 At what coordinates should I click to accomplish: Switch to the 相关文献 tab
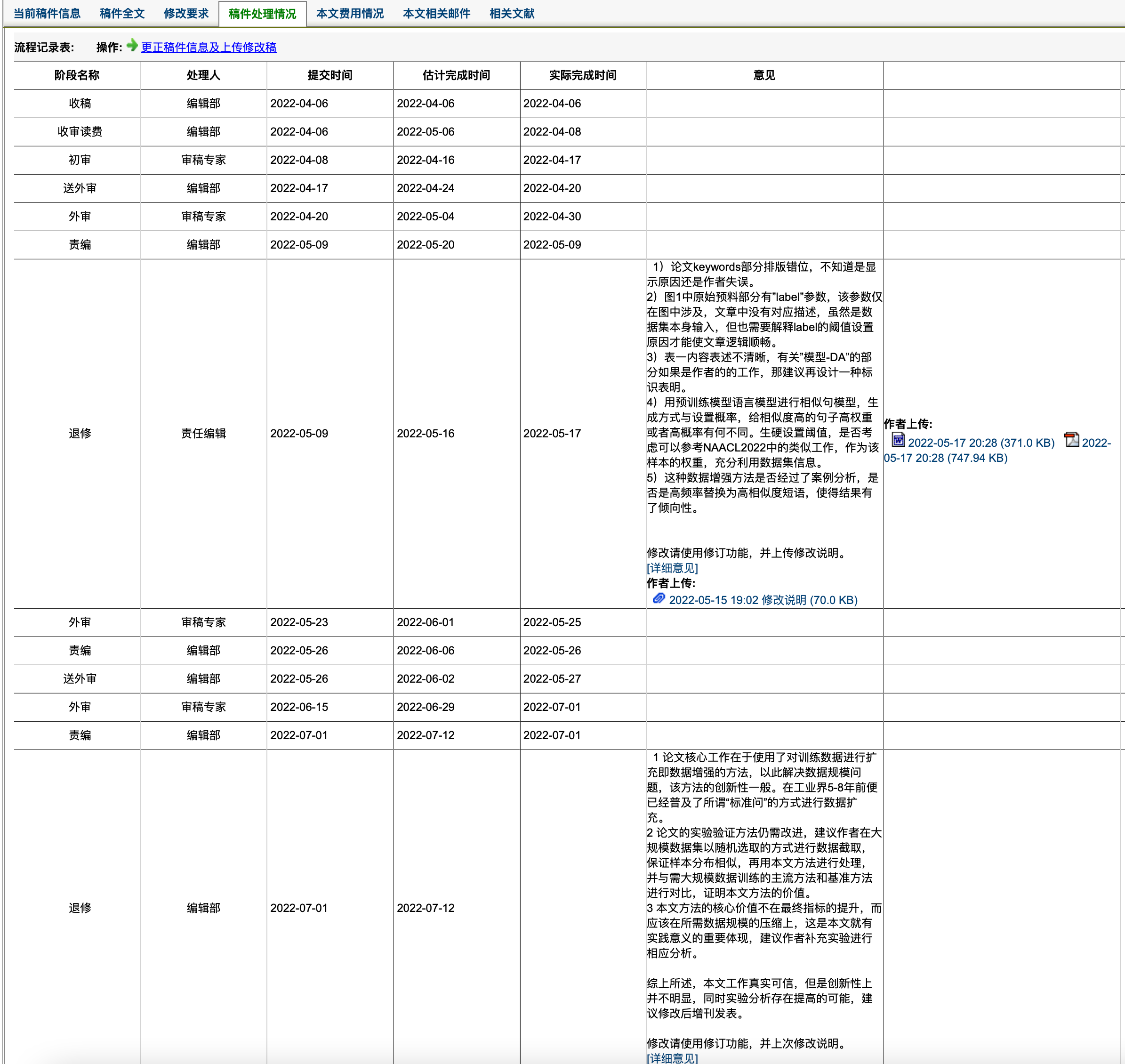pyautogui.click(x=512, y=14)
